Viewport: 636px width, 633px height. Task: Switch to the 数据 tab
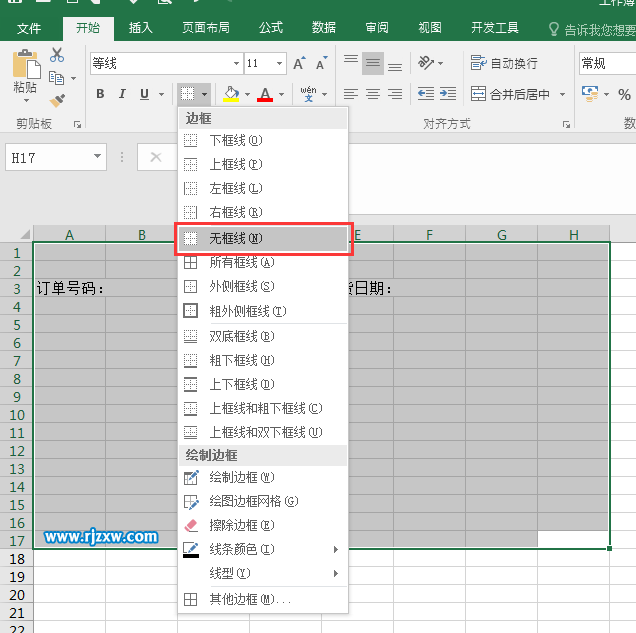pyautogui.click(x=324, y=28)
